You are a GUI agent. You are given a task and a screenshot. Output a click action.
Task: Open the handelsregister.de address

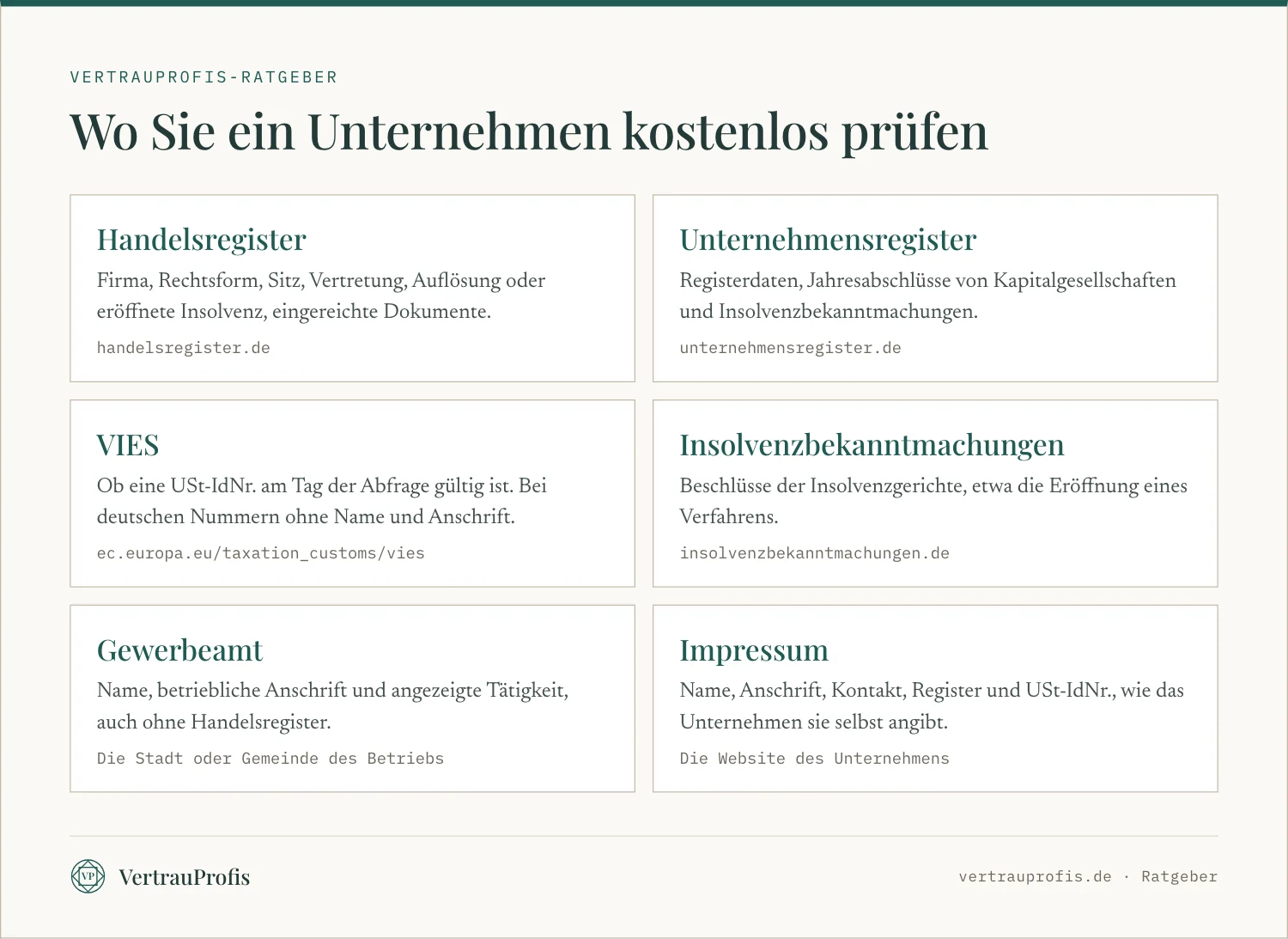pos(184,348)
